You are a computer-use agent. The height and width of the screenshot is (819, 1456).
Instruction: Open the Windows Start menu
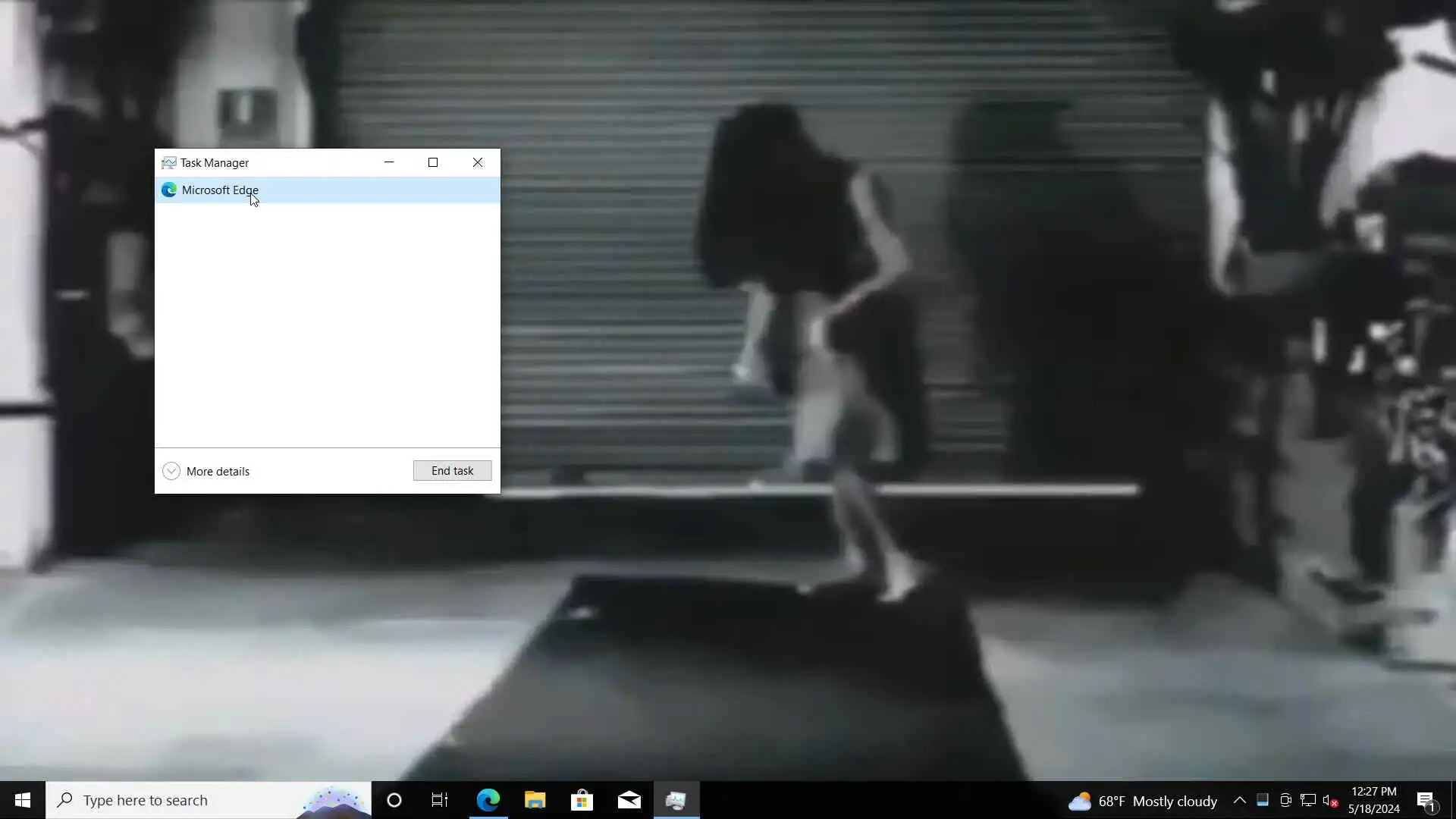22,800
